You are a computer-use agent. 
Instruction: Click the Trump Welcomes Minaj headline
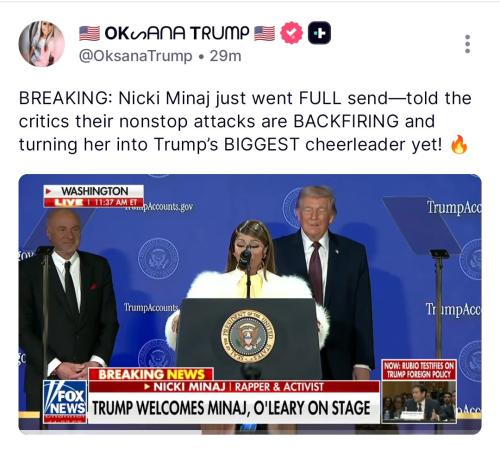click(x=233, y=408)
